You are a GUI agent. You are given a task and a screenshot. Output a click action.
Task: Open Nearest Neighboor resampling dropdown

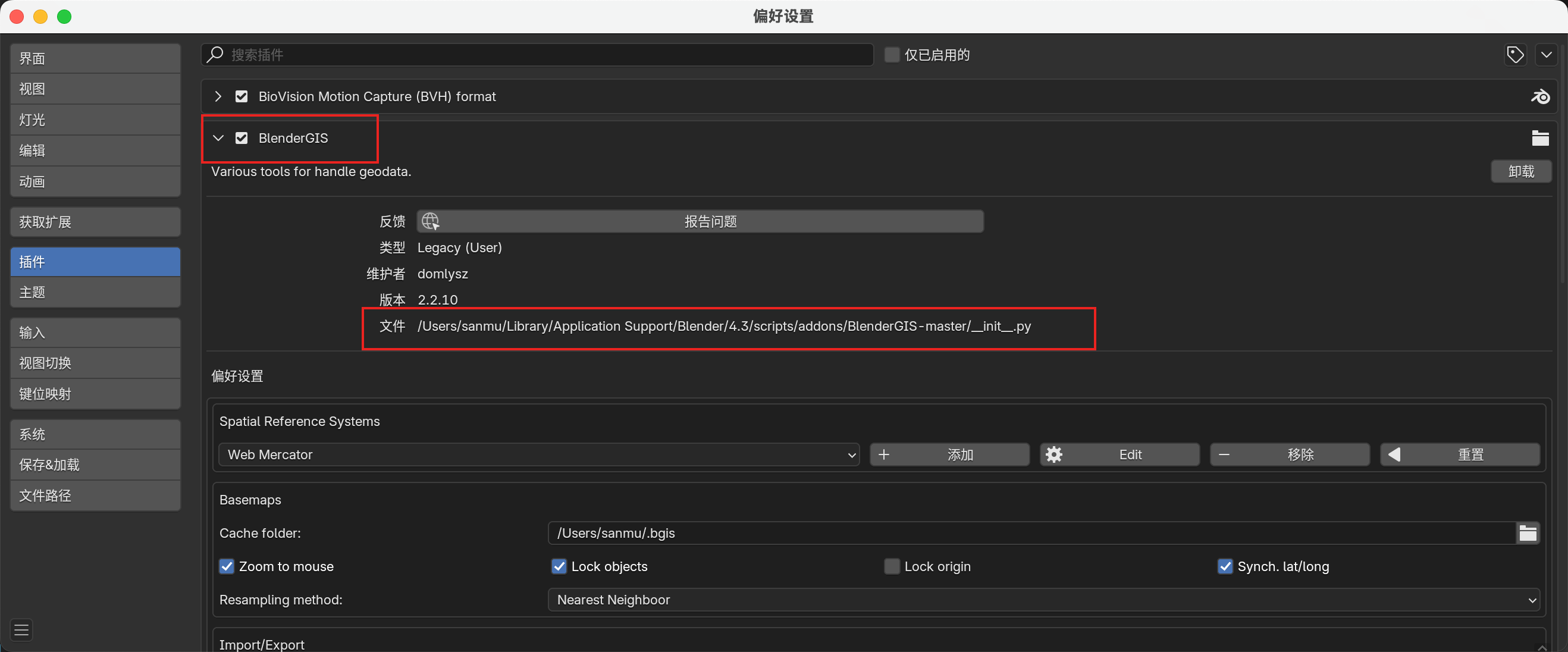pyautogui.click(x=1043, y=600)
